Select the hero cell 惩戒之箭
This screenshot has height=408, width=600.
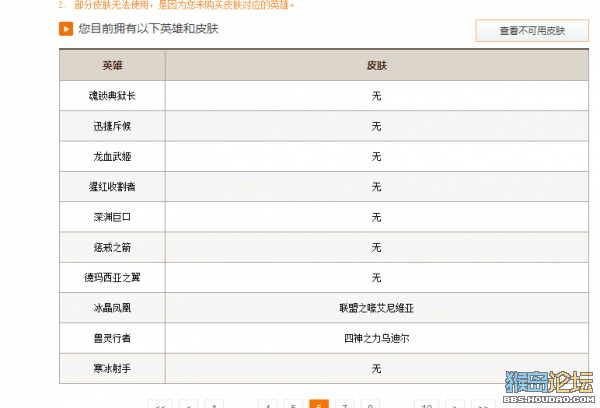coord(112,247)
